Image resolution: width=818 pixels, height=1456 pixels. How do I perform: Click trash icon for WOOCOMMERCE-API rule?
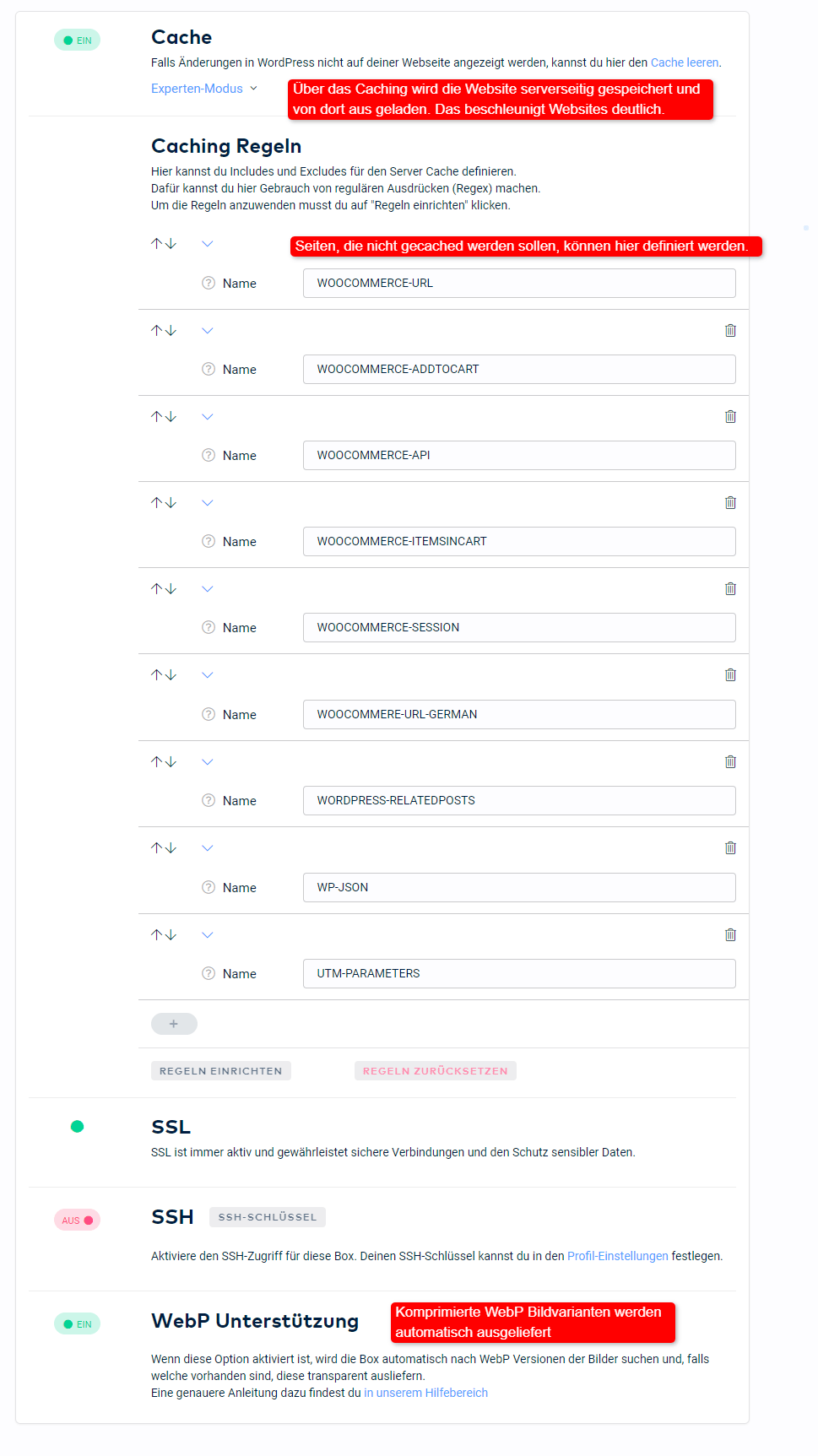click(x=730, y=417)
